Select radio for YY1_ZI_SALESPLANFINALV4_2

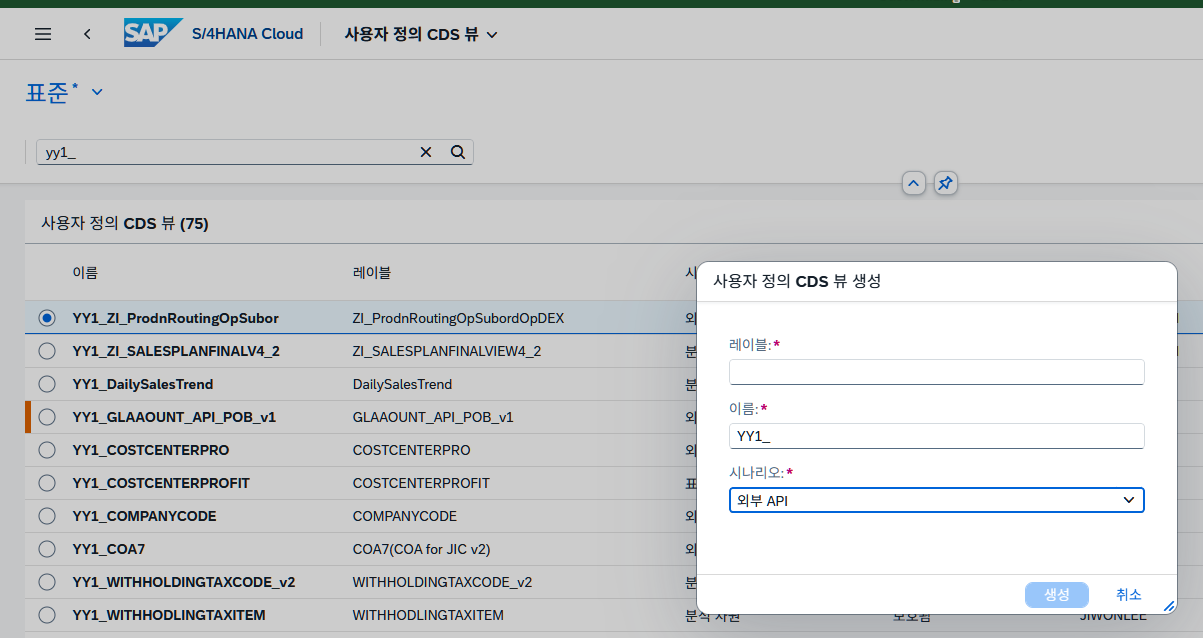[x=47, y=351]
